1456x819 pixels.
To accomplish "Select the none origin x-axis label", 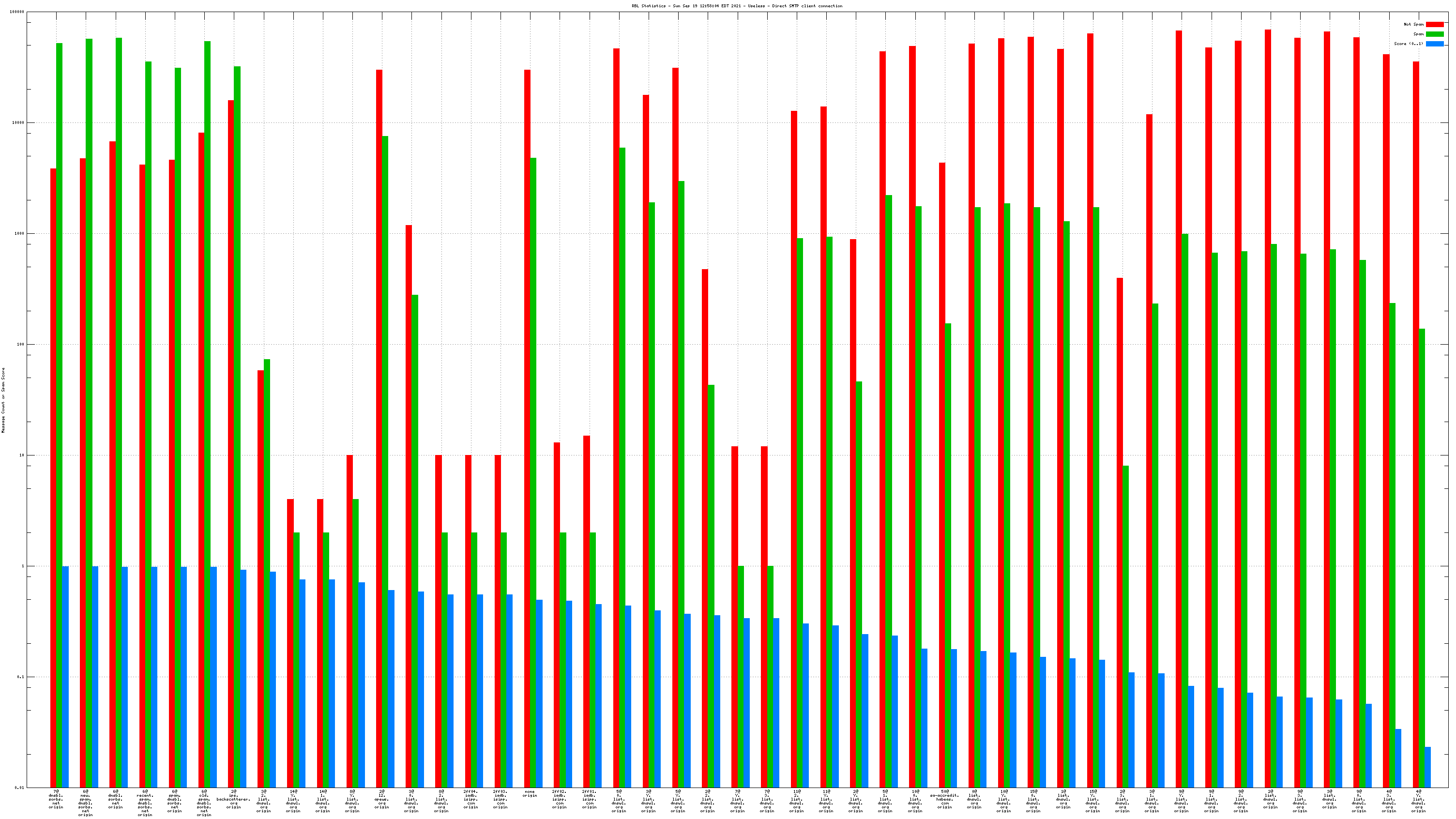I will pos(530,793).
